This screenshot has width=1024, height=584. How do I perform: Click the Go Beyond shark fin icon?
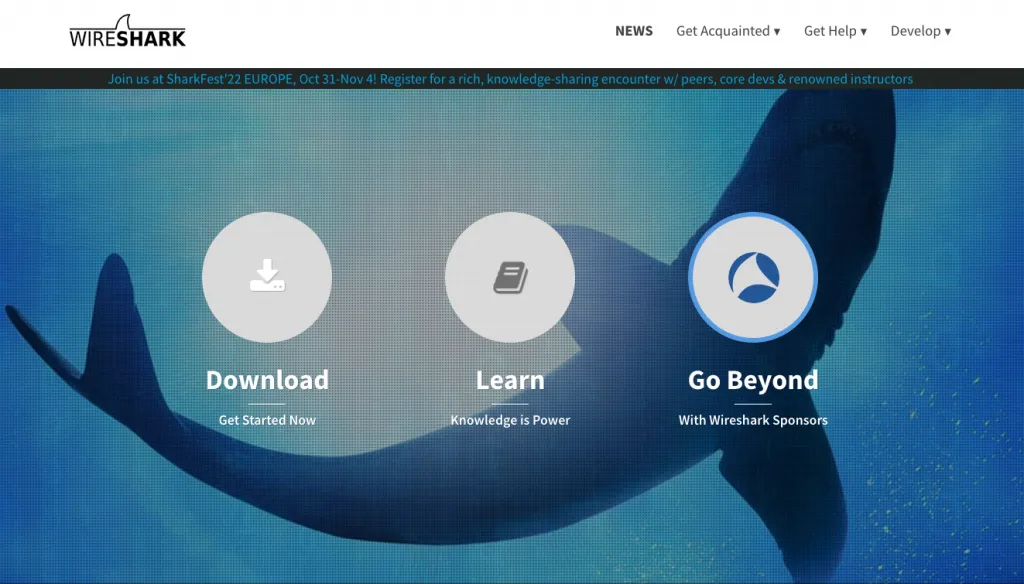click(x=753, y=277)
